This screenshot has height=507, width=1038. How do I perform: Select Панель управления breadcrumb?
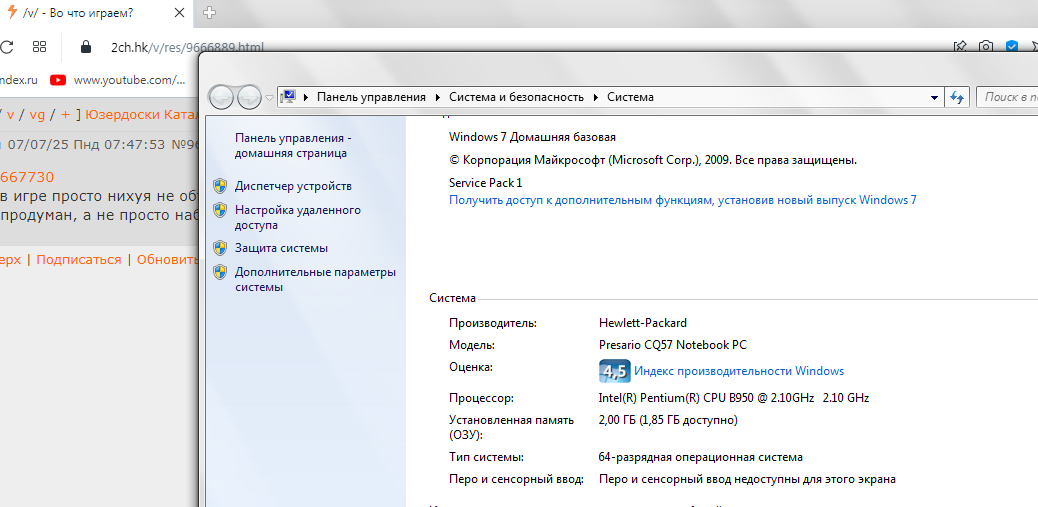point(371,97)
